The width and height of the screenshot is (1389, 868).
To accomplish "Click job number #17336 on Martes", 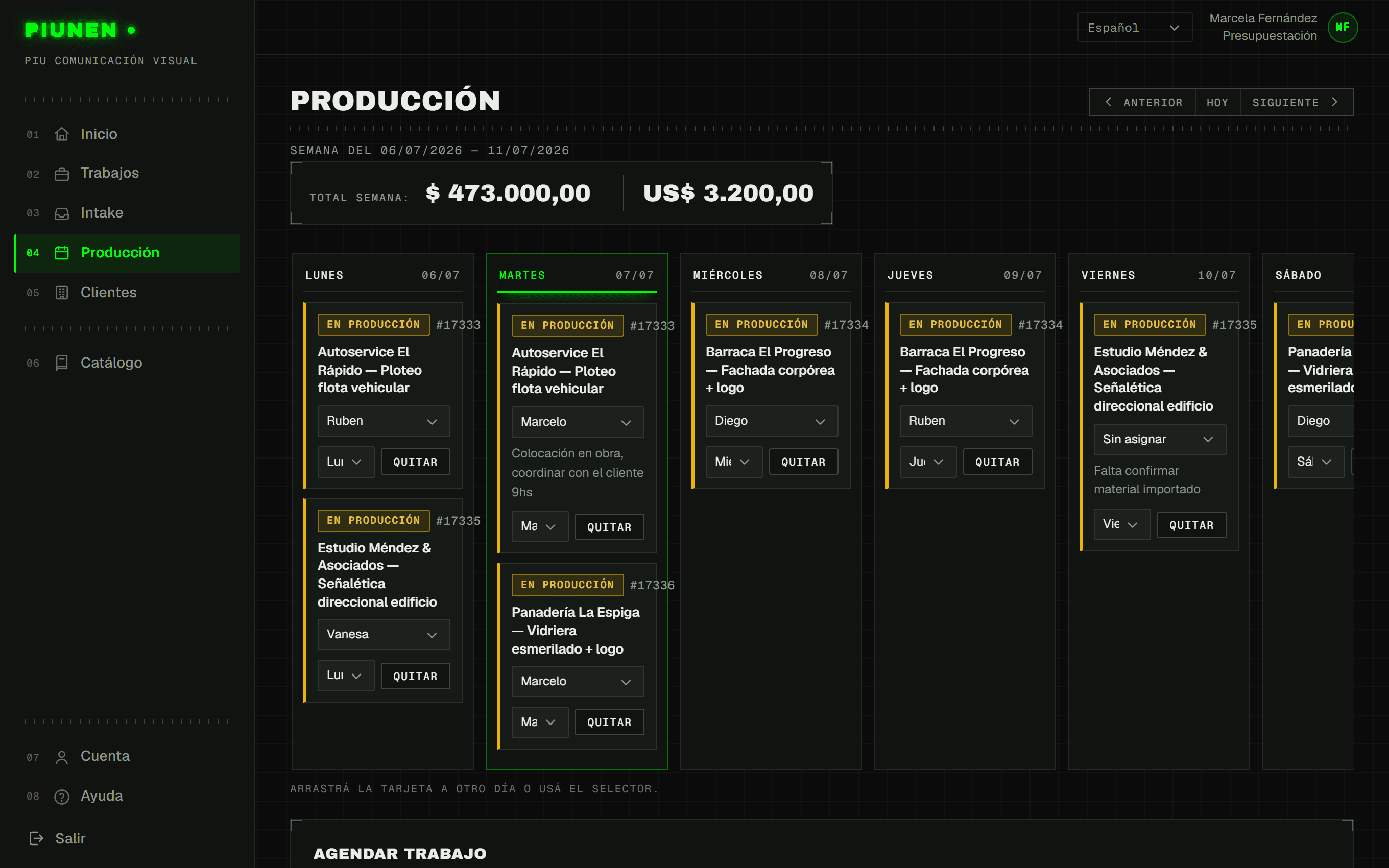I will [652, 585].
